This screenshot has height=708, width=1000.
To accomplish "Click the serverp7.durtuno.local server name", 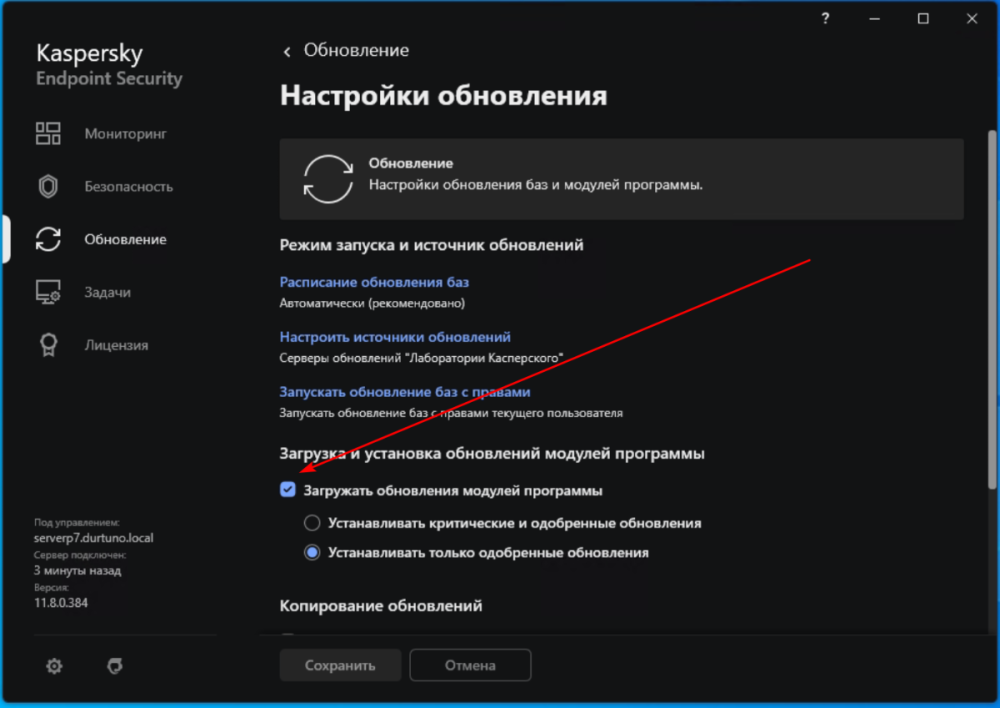I will point(94,538).
